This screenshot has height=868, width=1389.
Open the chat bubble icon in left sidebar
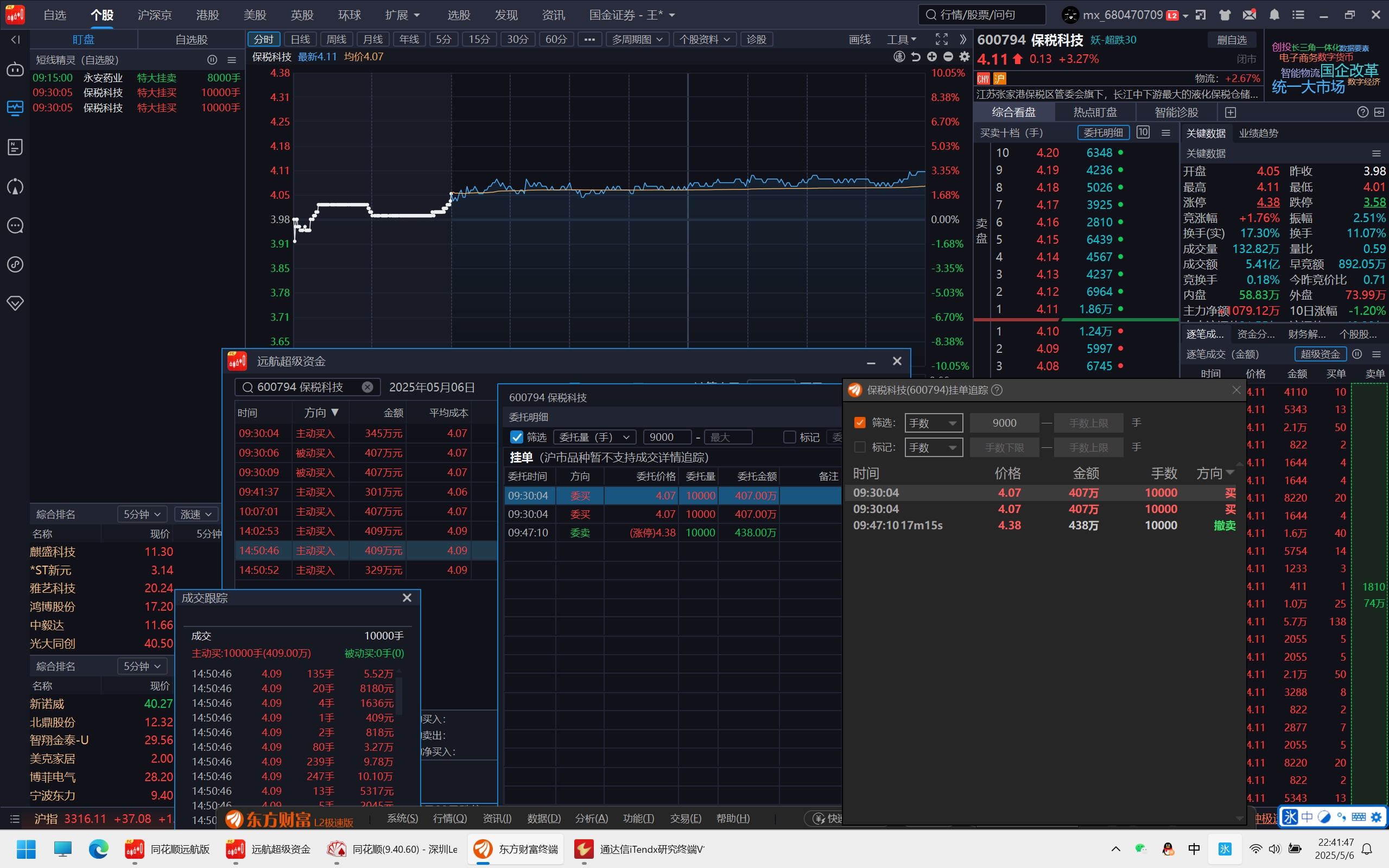pos(16,225)
